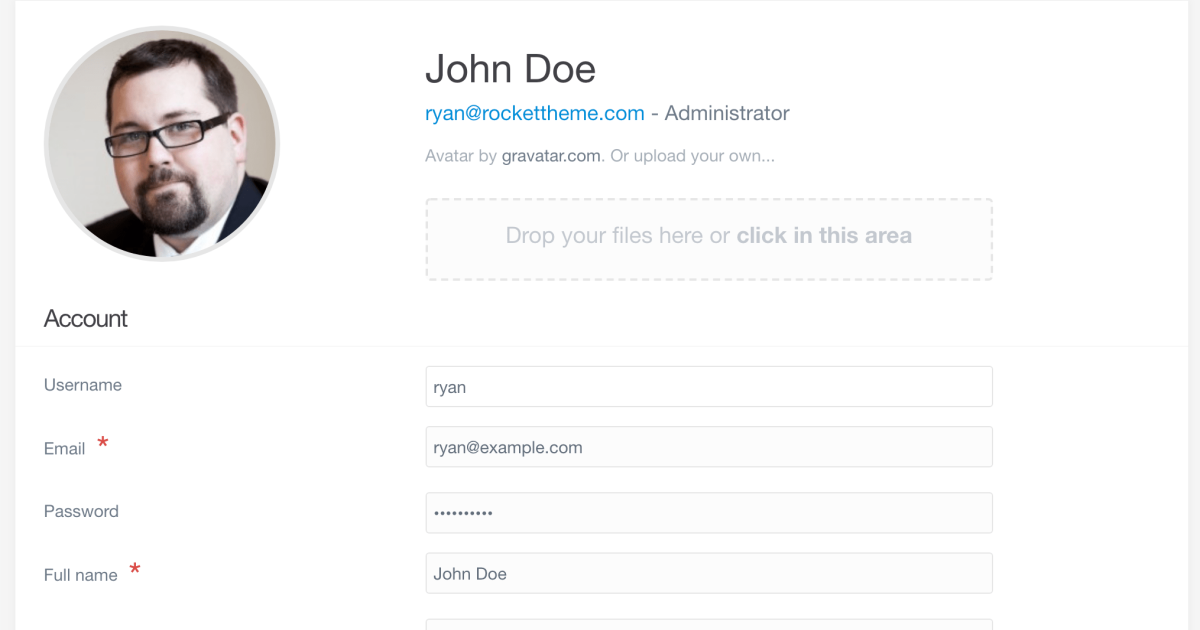This screenshot has width=1200, height=630.
Task: Visit the gravatar.com link
Action: click(551, 156)
